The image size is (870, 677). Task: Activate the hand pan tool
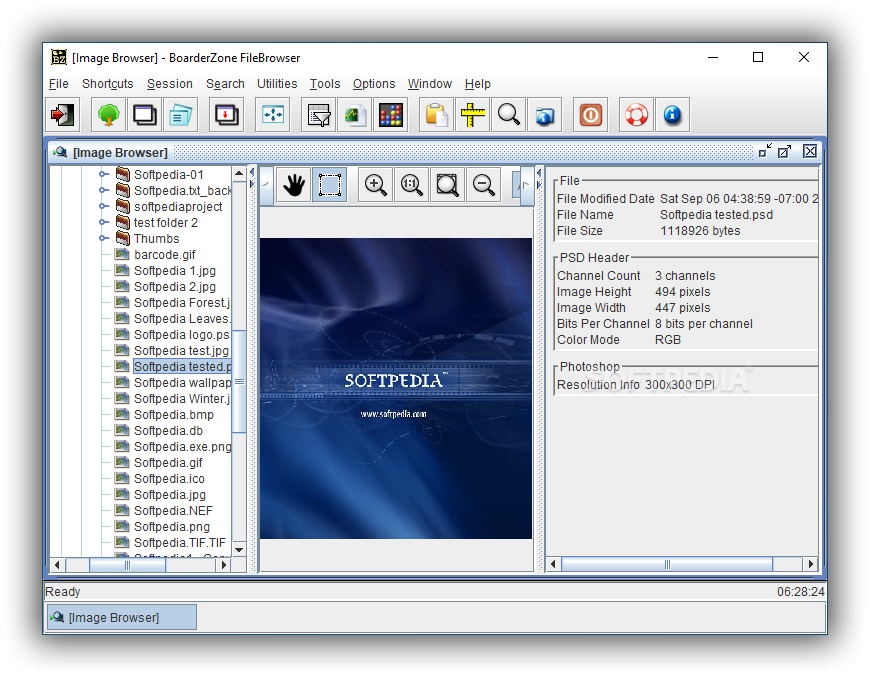coord(294,185)
